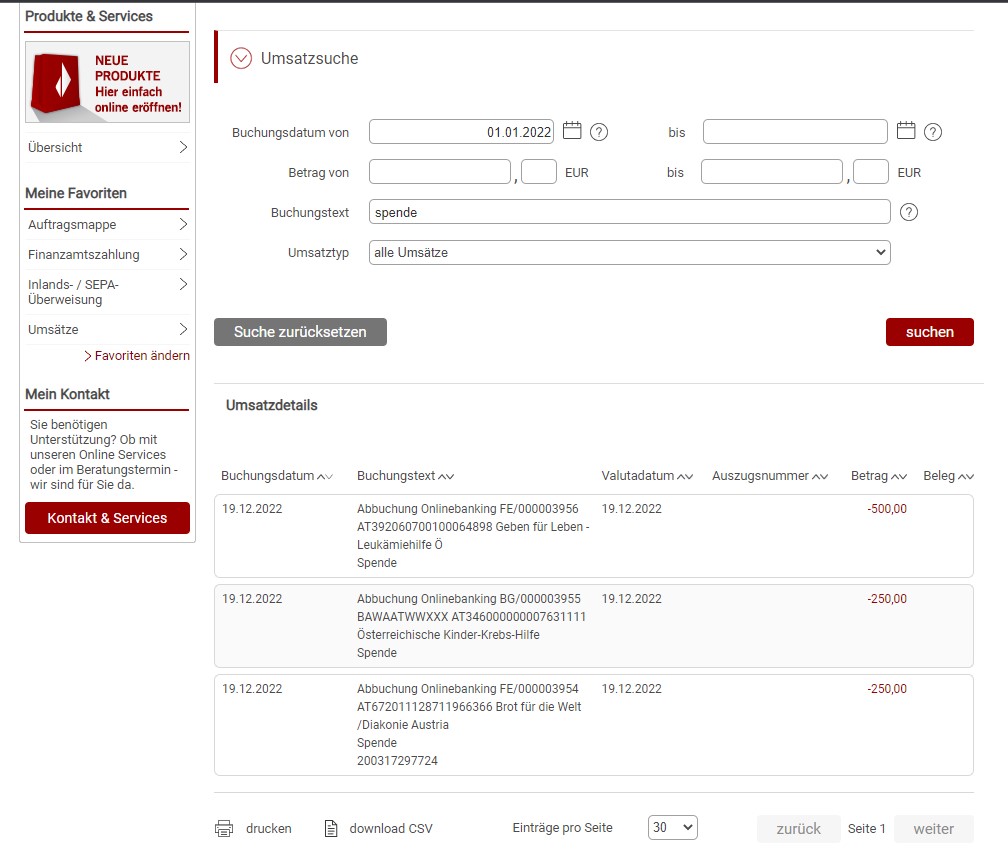Click the Kontakt & Services button
1008x862 pixels.
(x=107, y=518)
